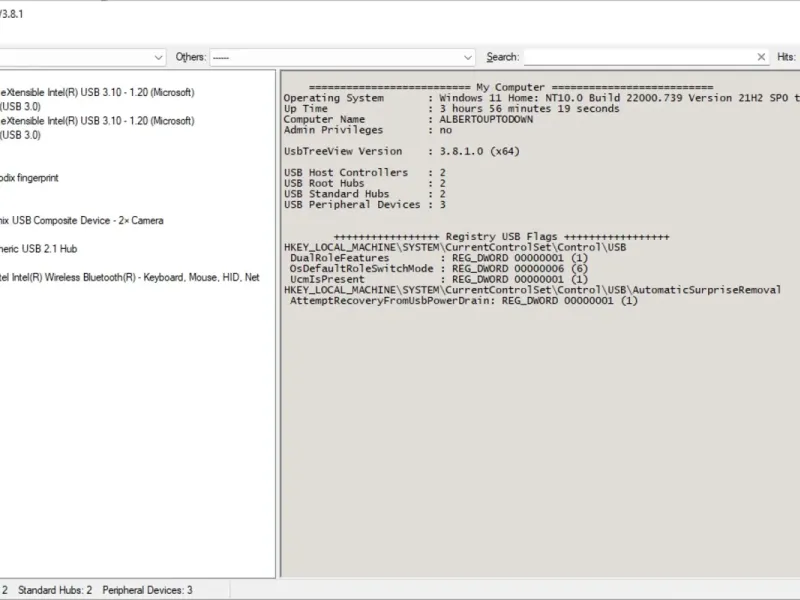Select second (USB 3.0) root hub entry
This screenshot has height=600, width=800.
click(x=20, y=135)
